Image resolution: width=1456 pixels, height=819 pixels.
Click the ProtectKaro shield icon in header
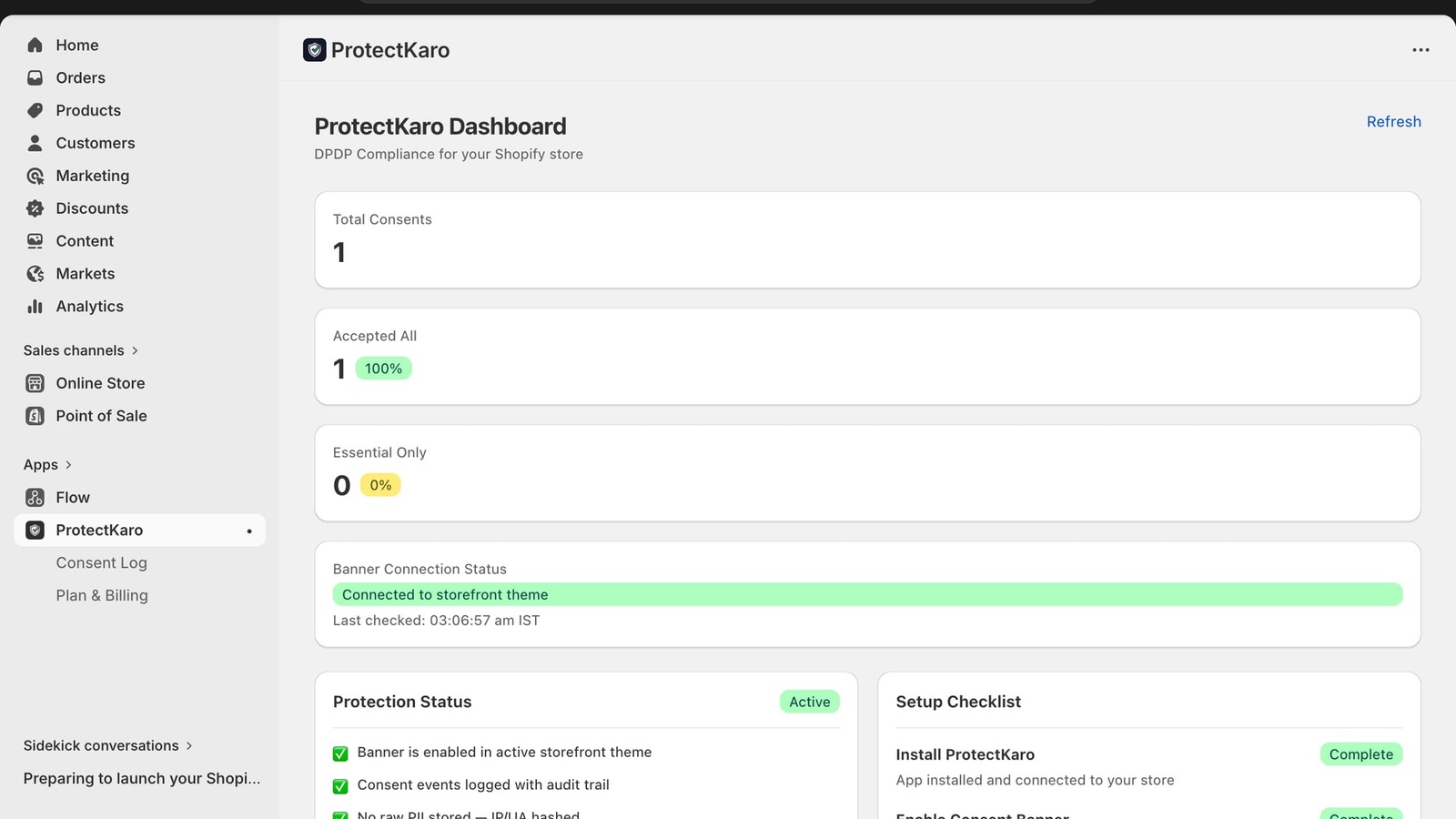click(x=315, y=50)
